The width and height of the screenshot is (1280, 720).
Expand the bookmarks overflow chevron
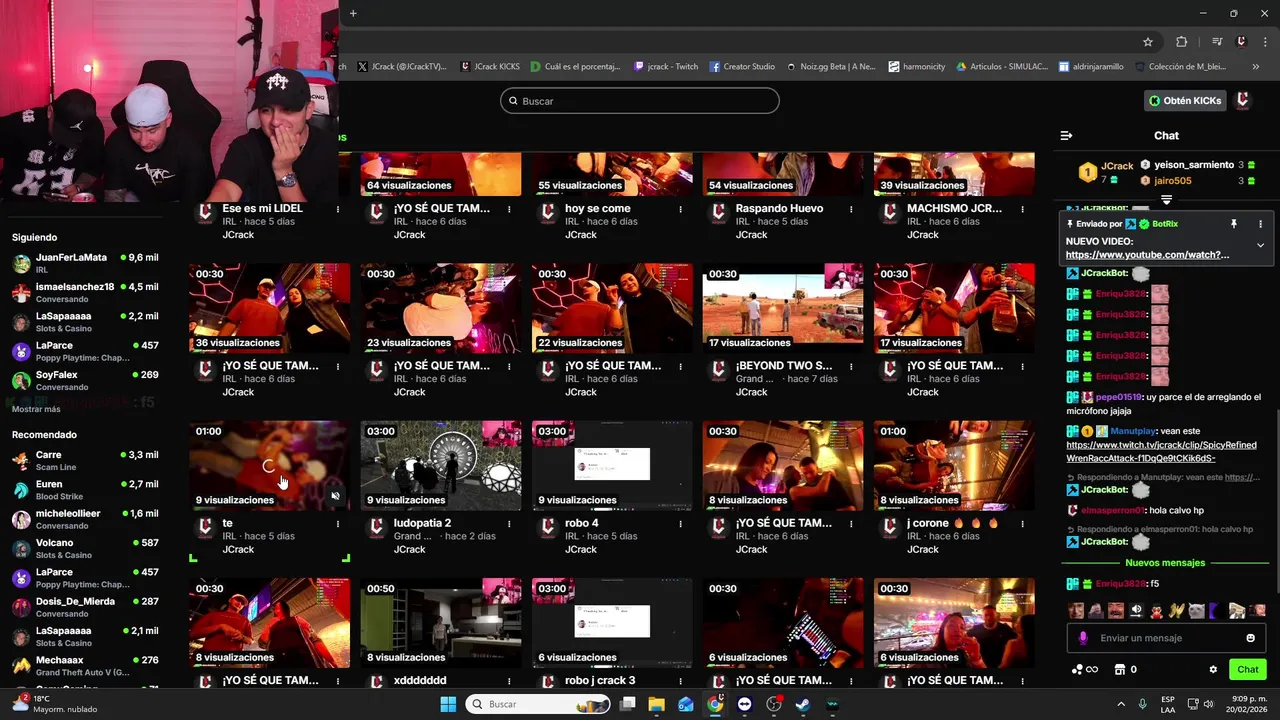pyautogui.click(x=1255, y=67)
